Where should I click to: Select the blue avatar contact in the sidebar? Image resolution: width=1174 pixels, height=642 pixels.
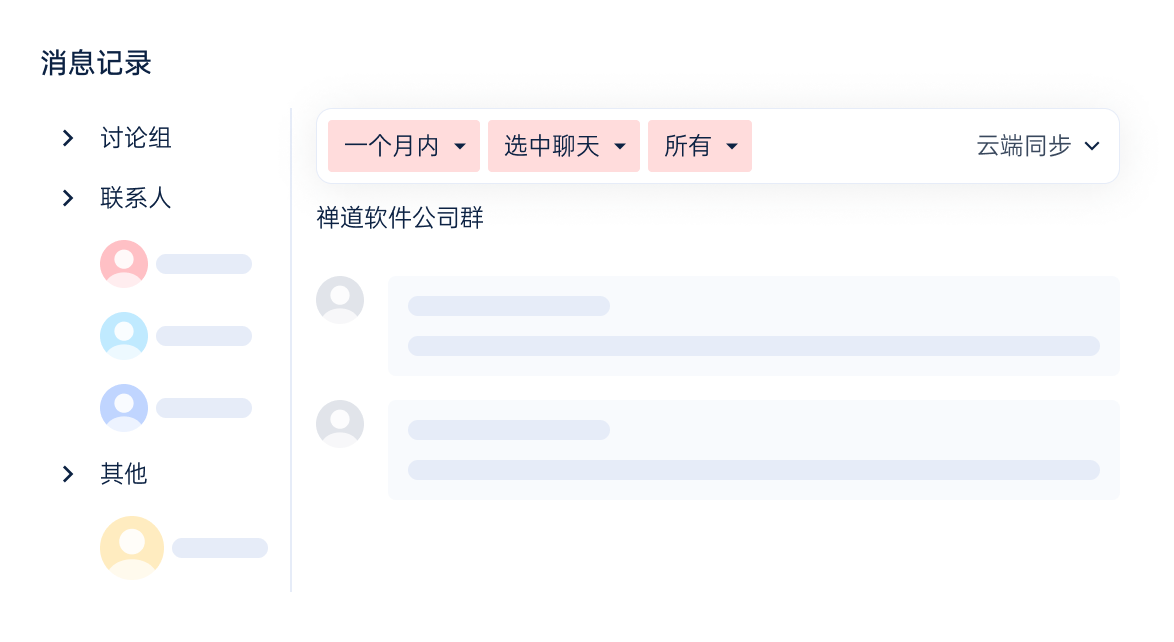[124, 336]
